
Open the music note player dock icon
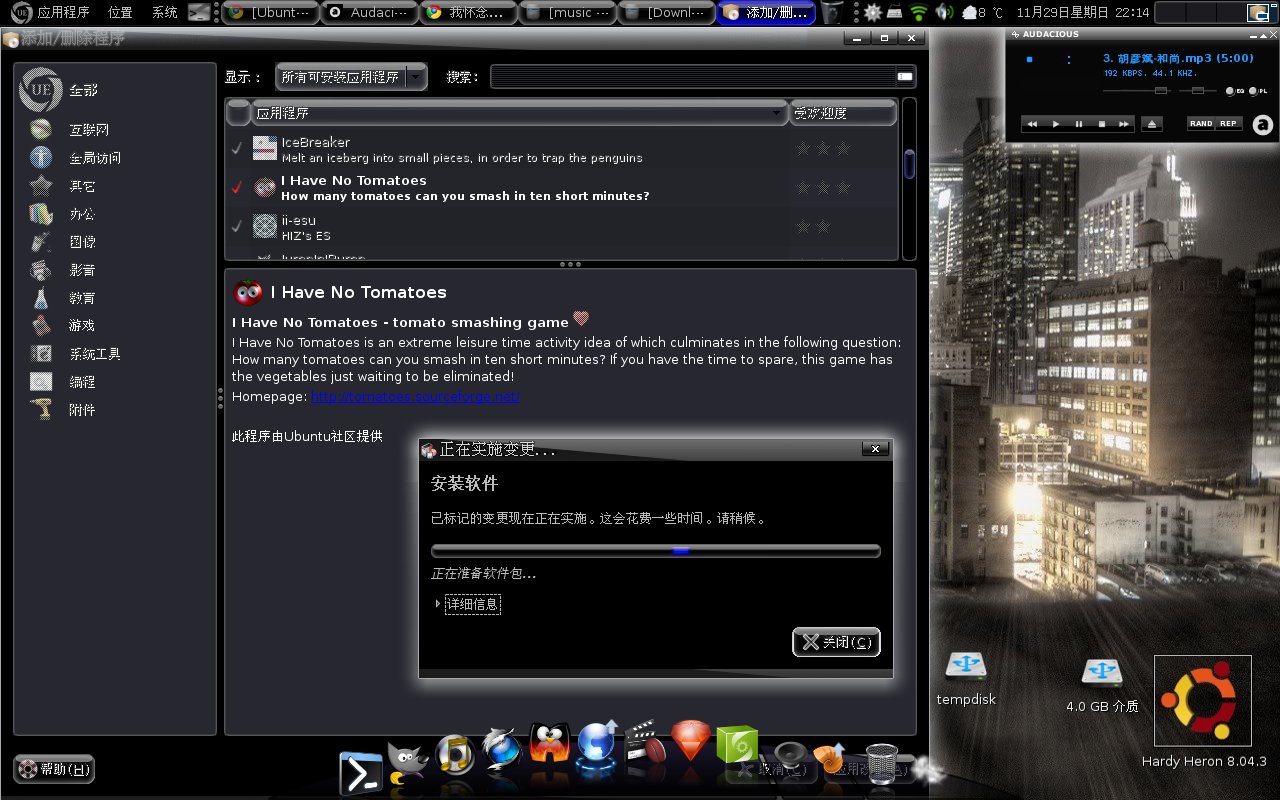click(x=455, y=755)
